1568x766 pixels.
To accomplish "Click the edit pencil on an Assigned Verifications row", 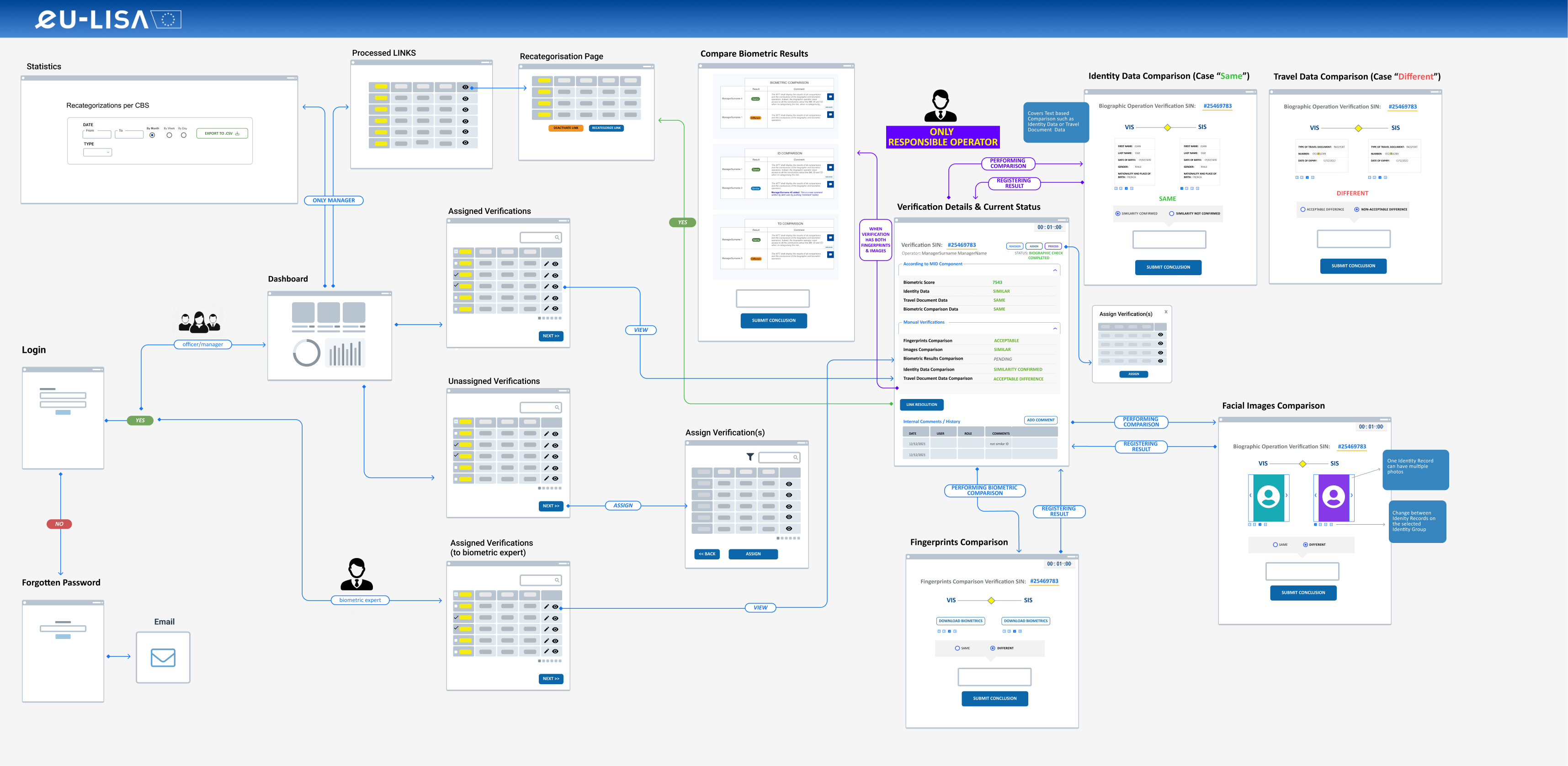I will point(546,264).
